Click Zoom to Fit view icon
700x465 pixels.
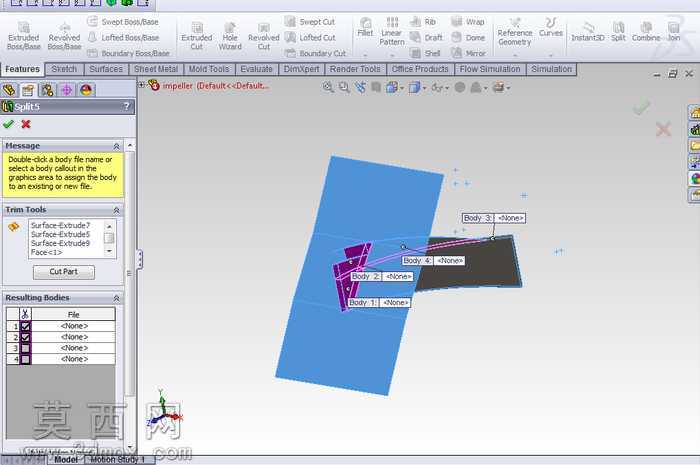pos(328,87)
